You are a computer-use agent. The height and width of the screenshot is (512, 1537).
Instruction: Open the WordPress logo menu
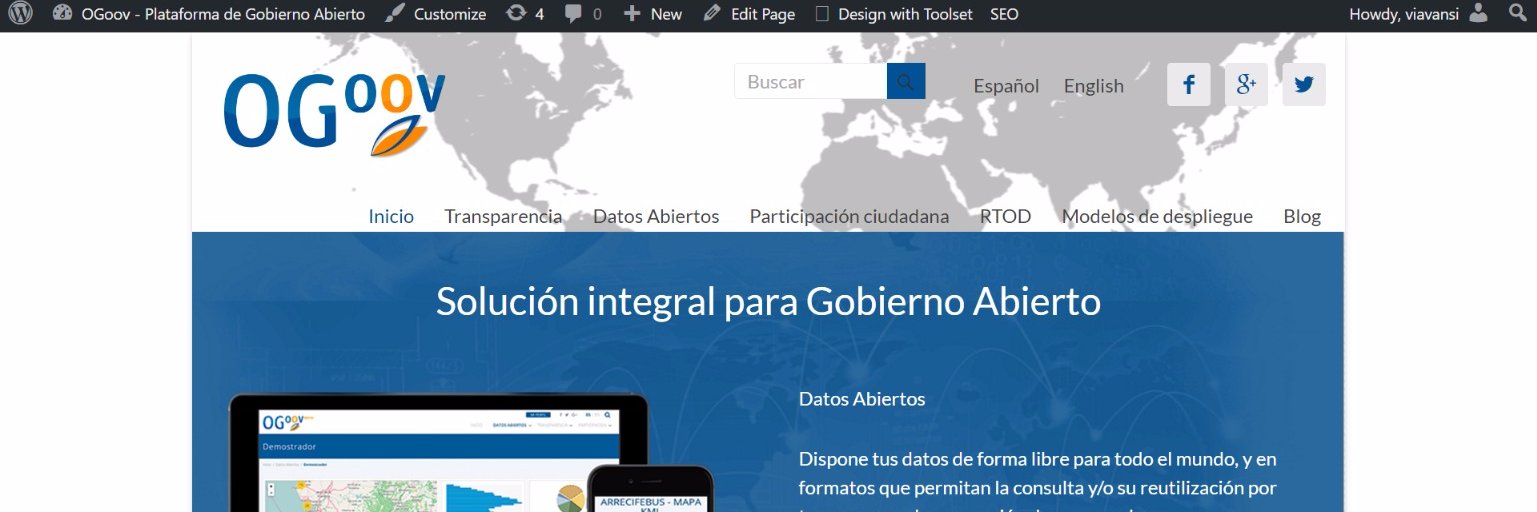[x=20, y=14]
